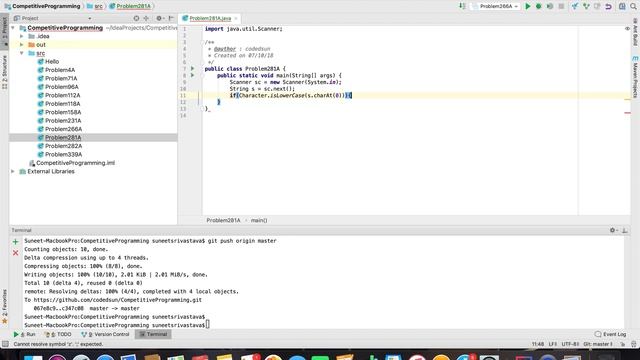
Task: Add new terminal session with plus icon
Action: click(x=16, y=242)
